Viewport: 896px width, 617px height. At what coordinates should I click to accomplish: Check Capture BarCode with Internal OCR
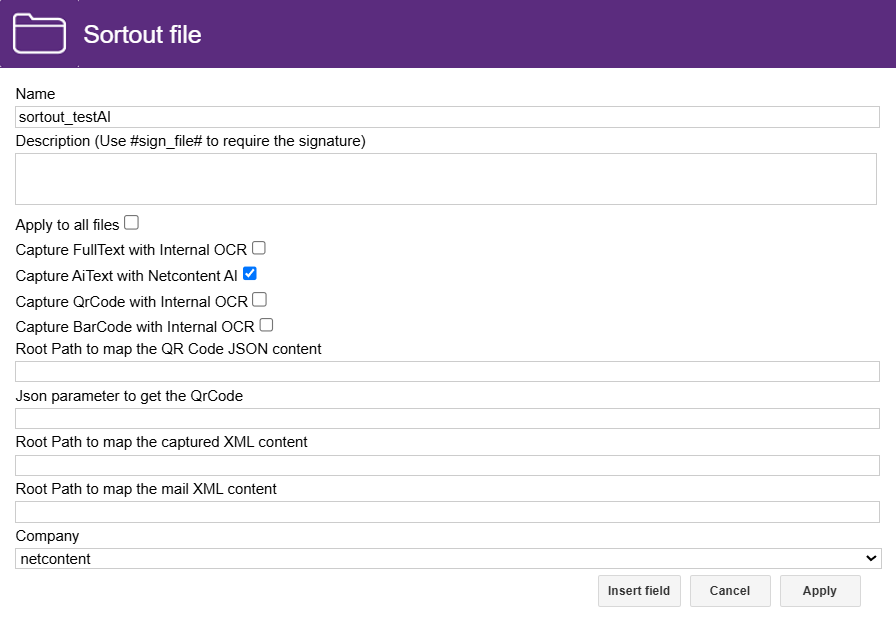tap(265, 326)
